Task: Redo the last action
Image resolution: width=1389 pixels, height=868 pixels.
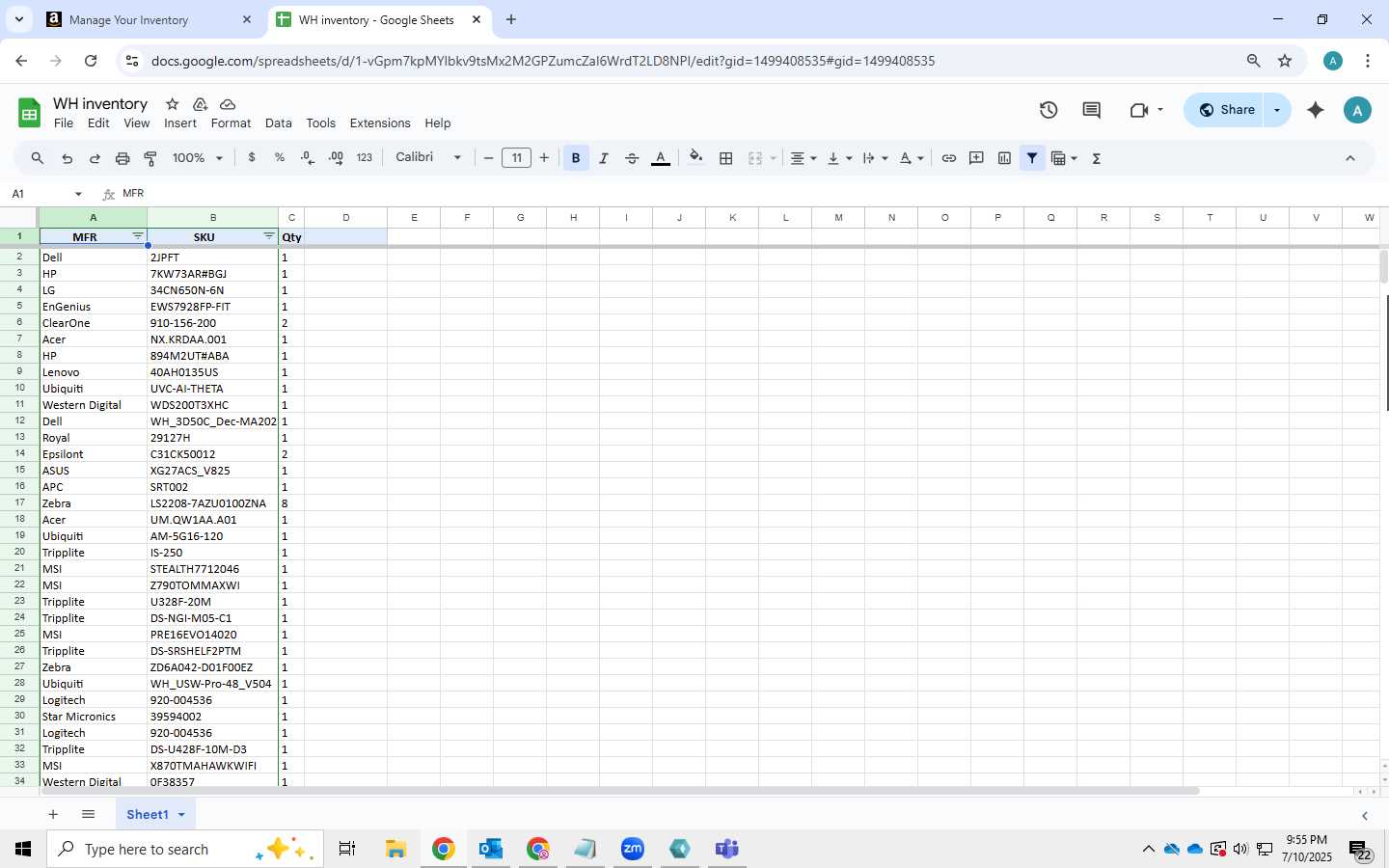Action: coord(95,158)
